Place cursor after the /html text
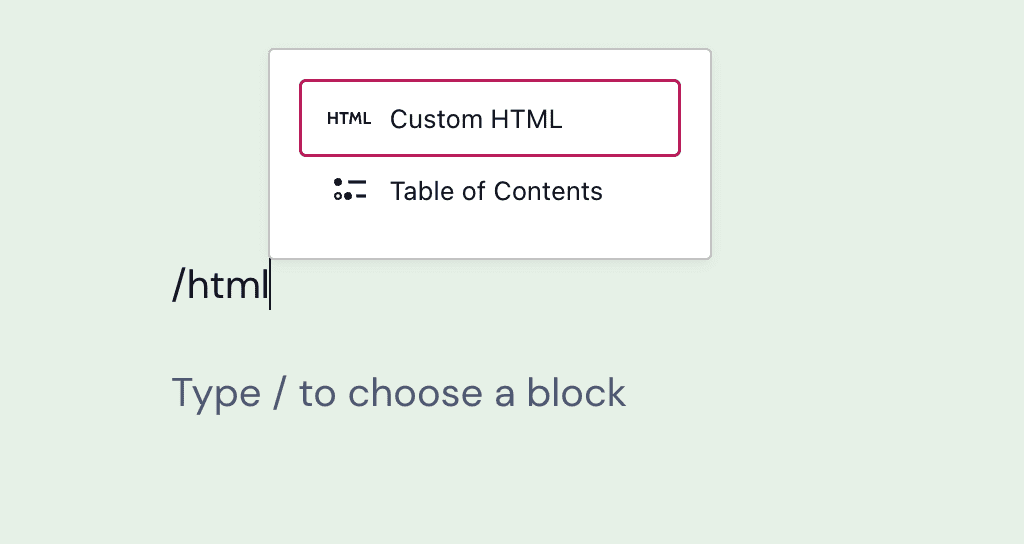This screenshot has width=1024, height=544. (x=270, y=286)
